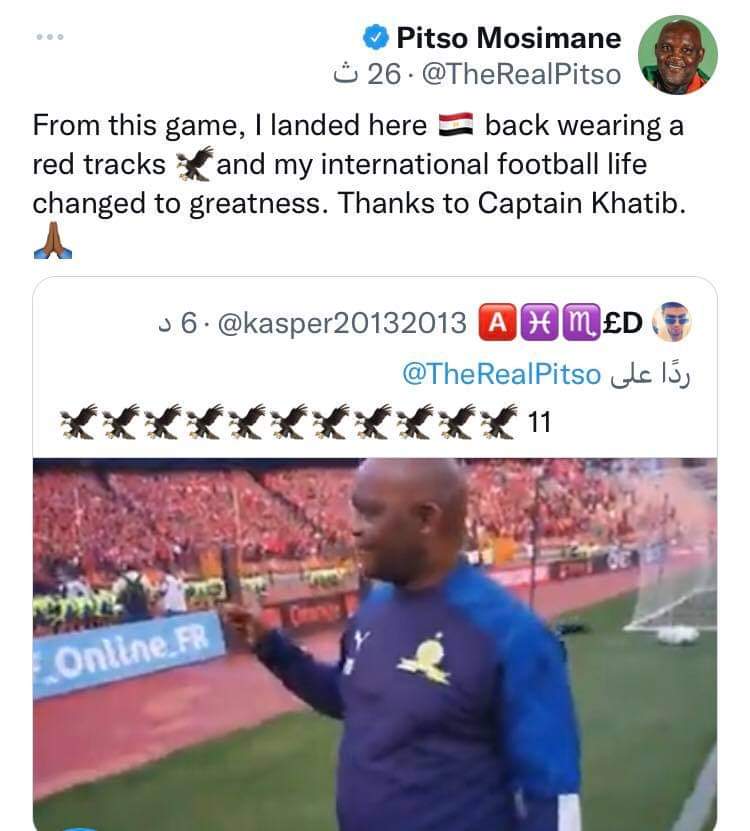Click the @TheRealPitso handle in header

point(521,74)
